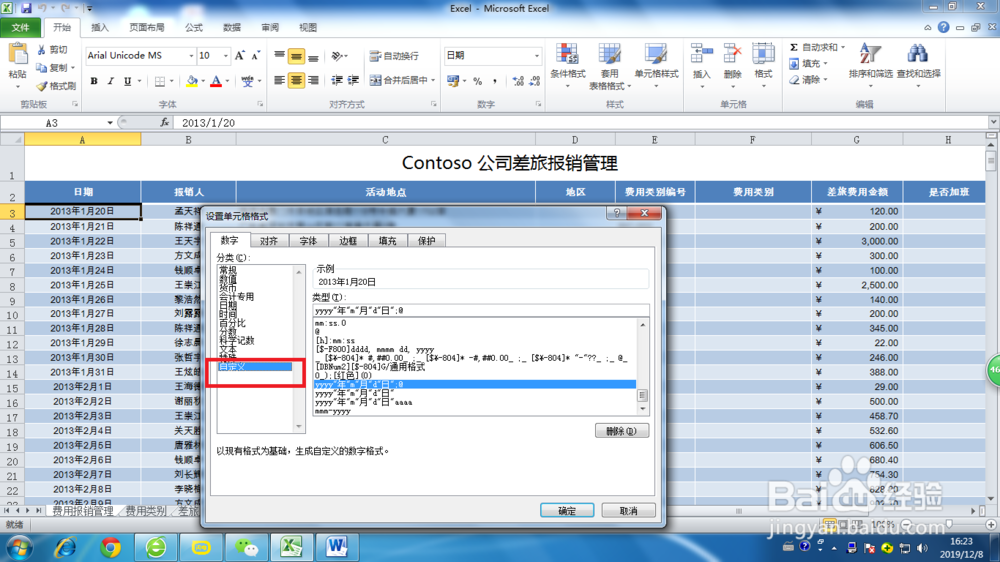Open the 文件 File tab
The image size is (1000, 562).
[20, 27]
